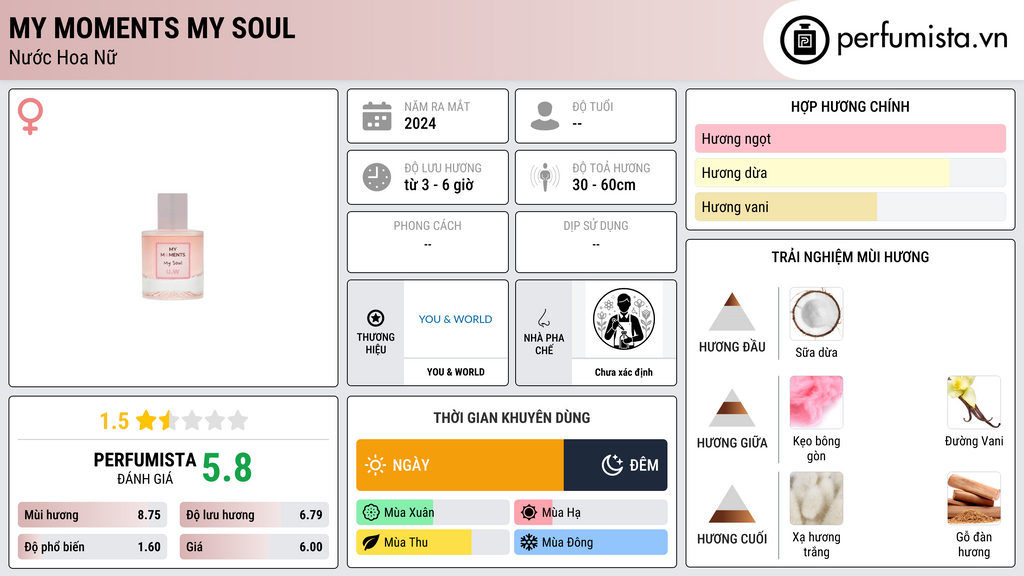
Task: Click the Mùa Xuân label text
Action: coord(409,513)
